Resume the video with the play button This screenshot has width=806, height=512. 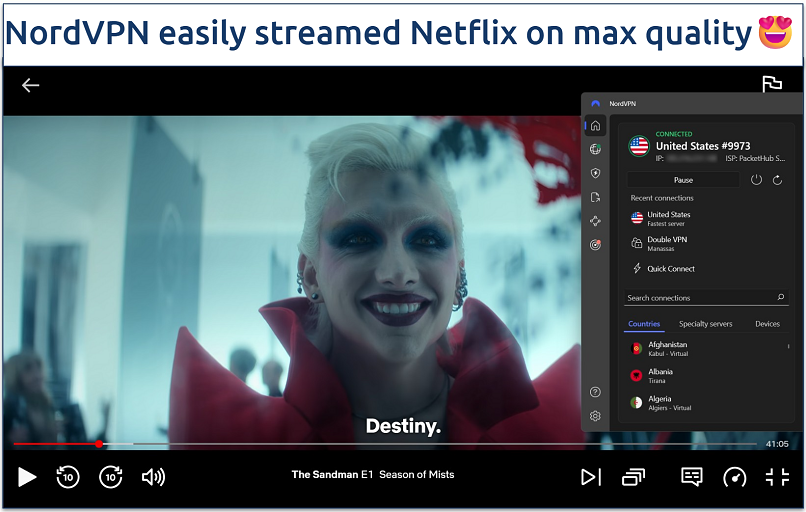point(27,477)
